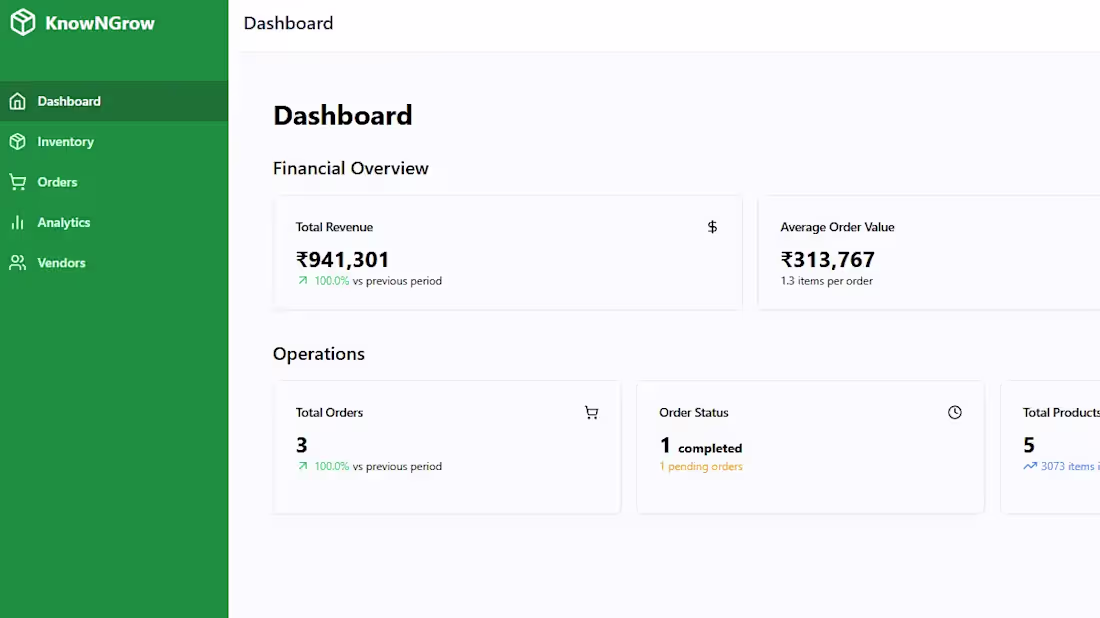This screenshot has height=618, width=1100.
Task: Click the Dashboard home icon in sidebar
Action: tap(17, 101)
